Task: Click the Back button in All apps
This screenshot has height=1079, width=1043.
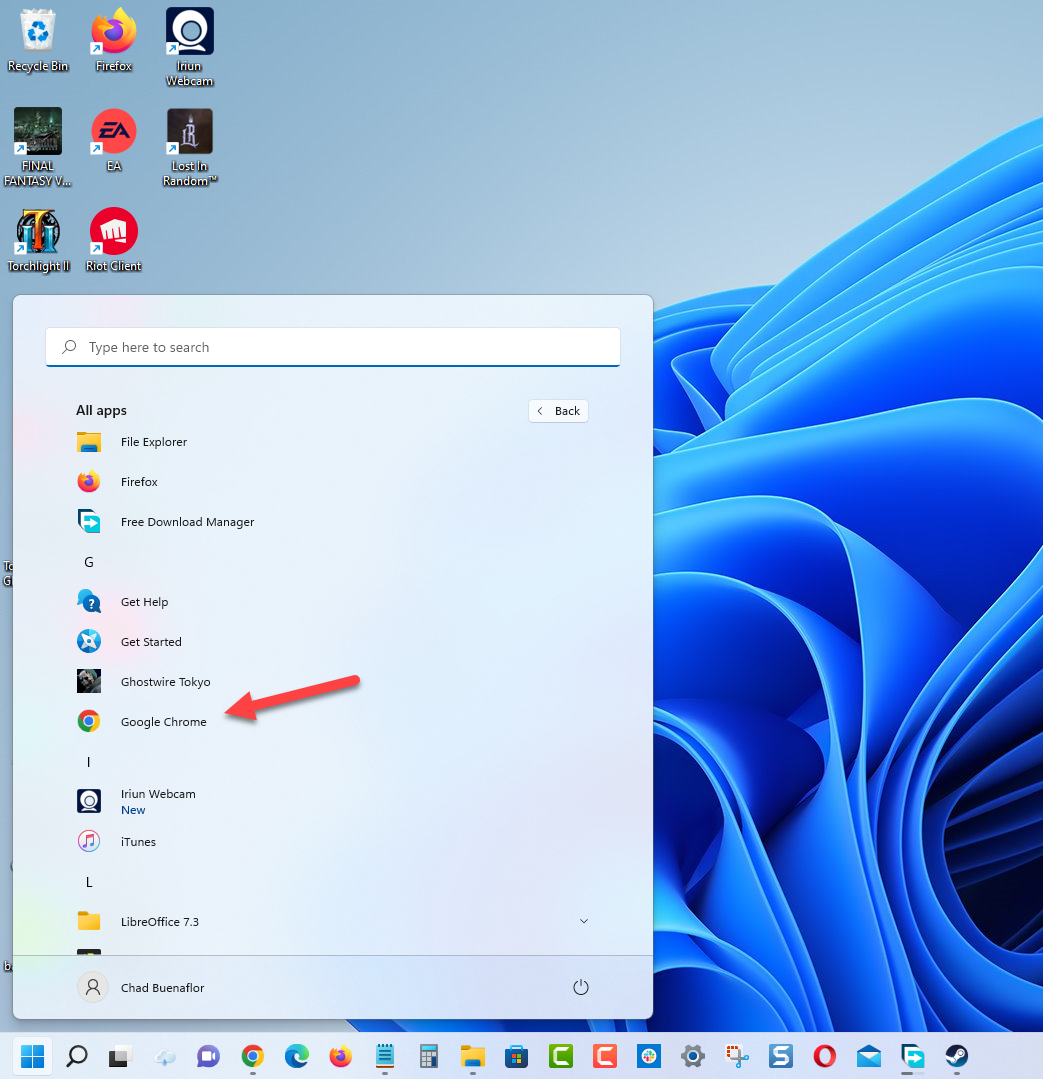Action: coord(558,411)
